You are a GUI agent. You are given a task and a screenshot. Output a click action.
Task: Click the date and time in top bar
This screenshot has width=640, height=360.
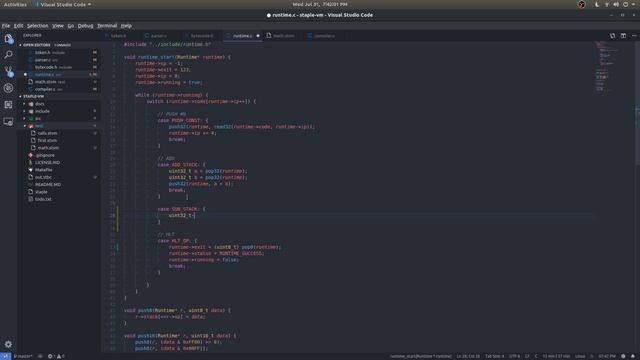(x=320, y=4)
